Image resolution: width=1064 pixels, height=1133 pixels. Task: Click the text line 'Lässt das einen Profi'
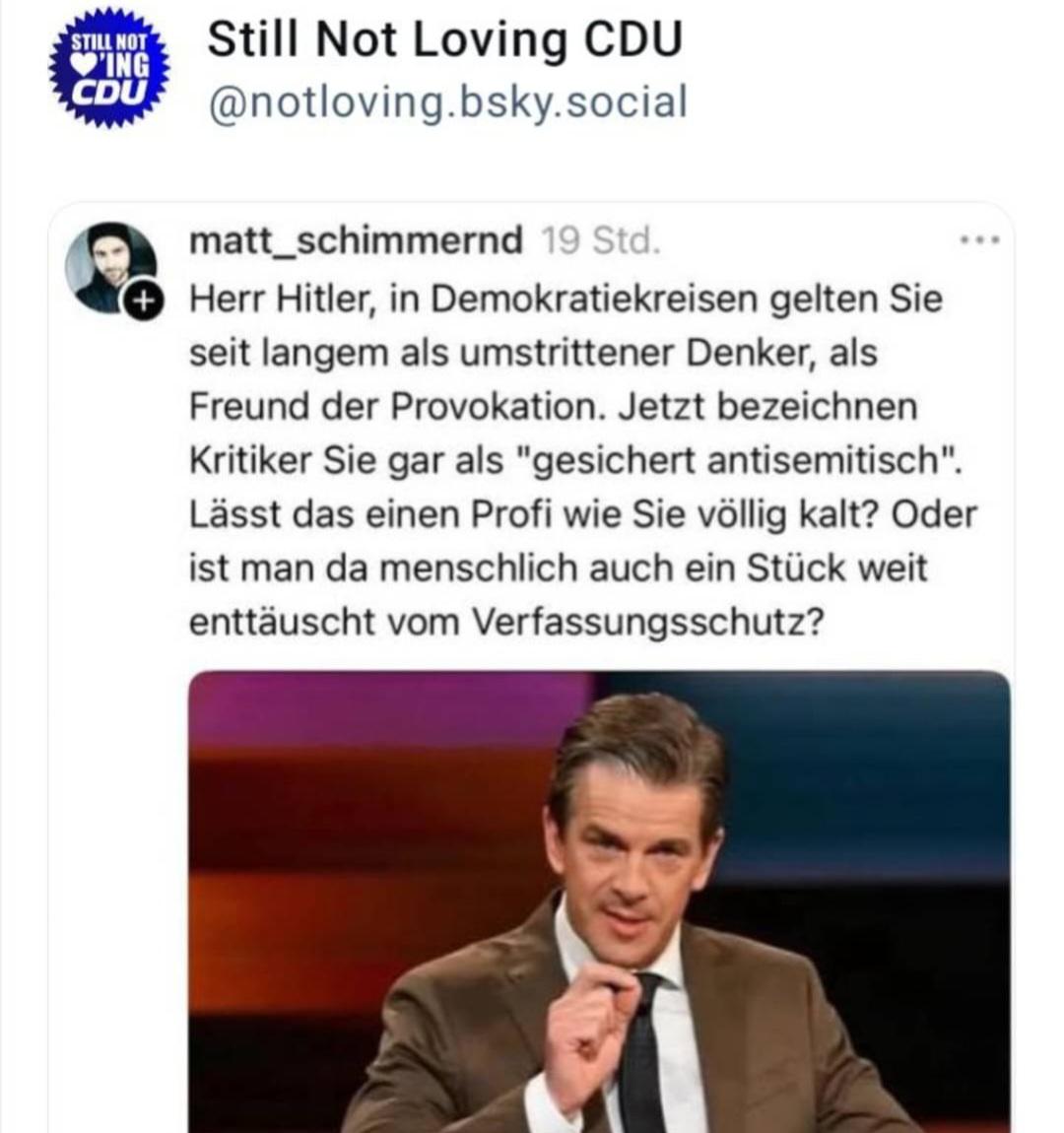pyautogui.click(x=582, y=513)
